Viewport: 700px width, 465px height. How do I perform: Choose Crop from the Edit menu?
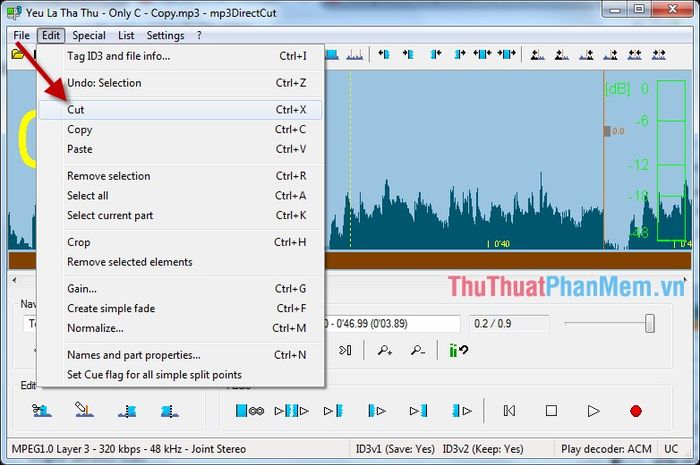click(x=180, y=242)
